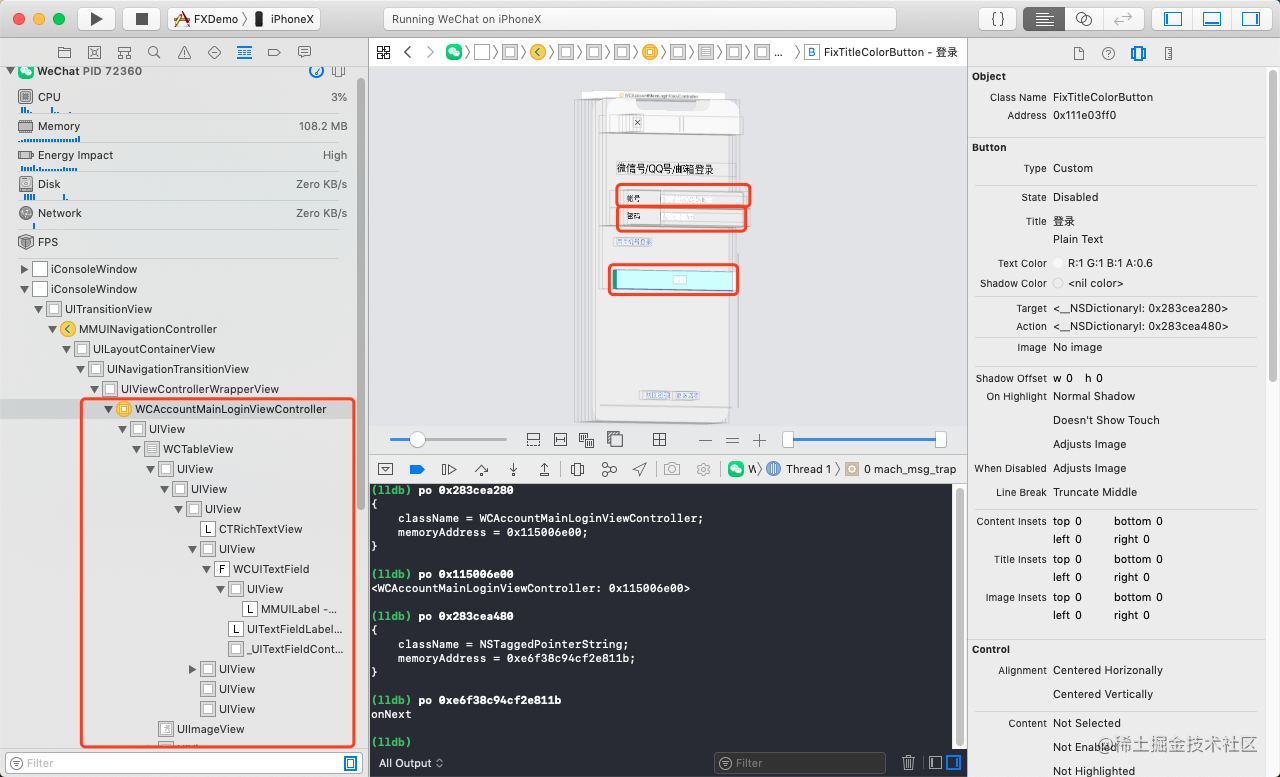Adjust the visible view range right handle

point(940,439)
